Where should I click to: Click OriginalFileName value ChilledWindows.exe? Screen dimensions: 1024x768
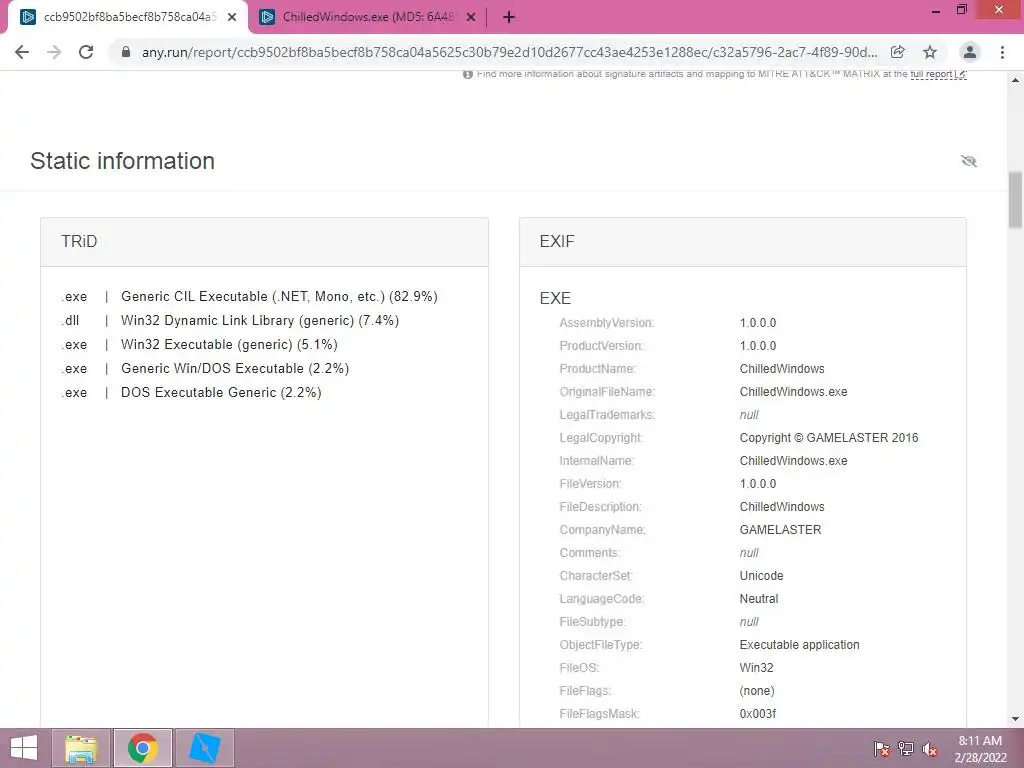point(793,392)
